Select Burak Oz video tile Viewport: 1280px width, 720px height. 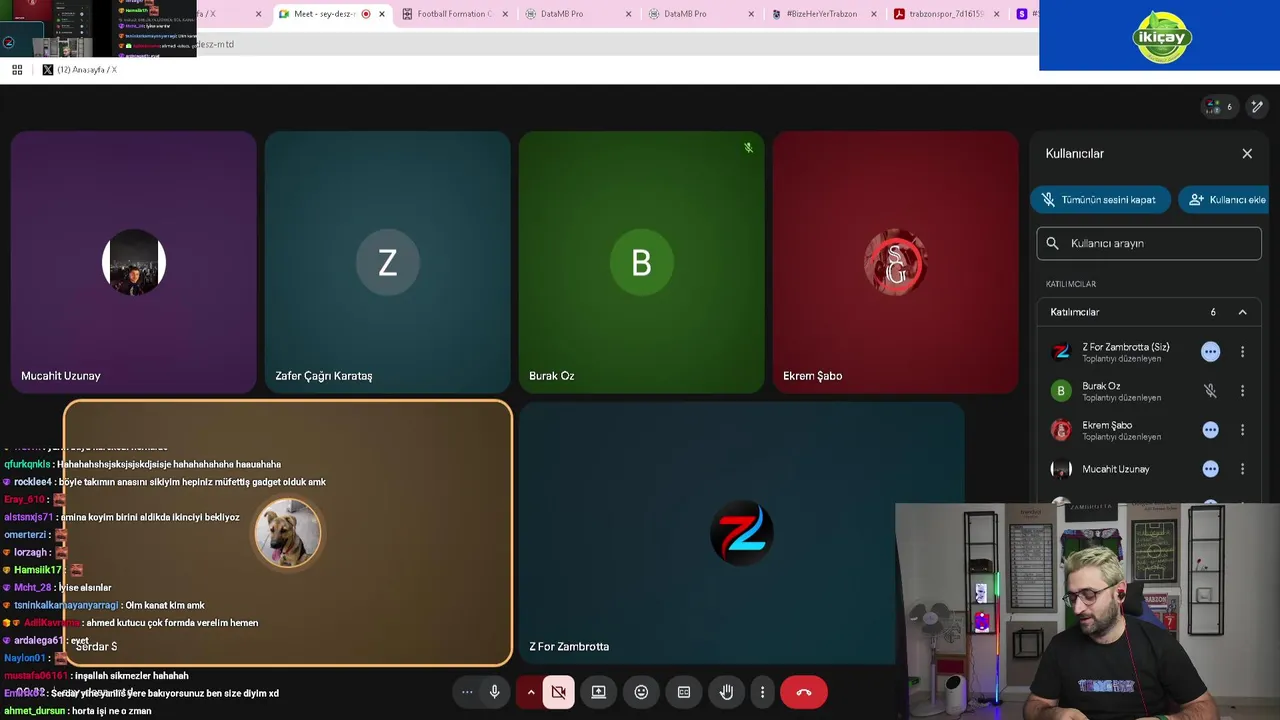point(641,262)
